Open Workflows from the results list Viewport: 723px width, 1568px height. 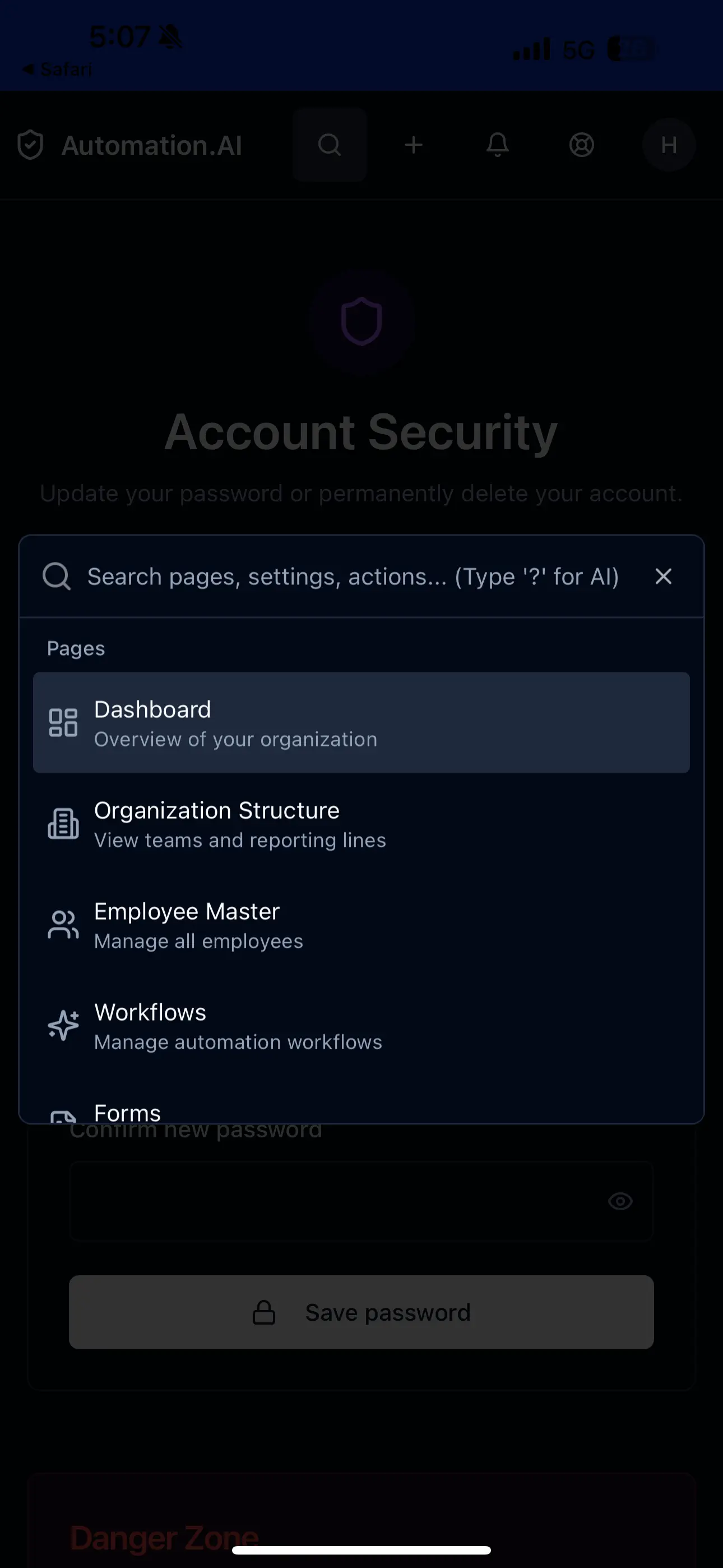361,1025
